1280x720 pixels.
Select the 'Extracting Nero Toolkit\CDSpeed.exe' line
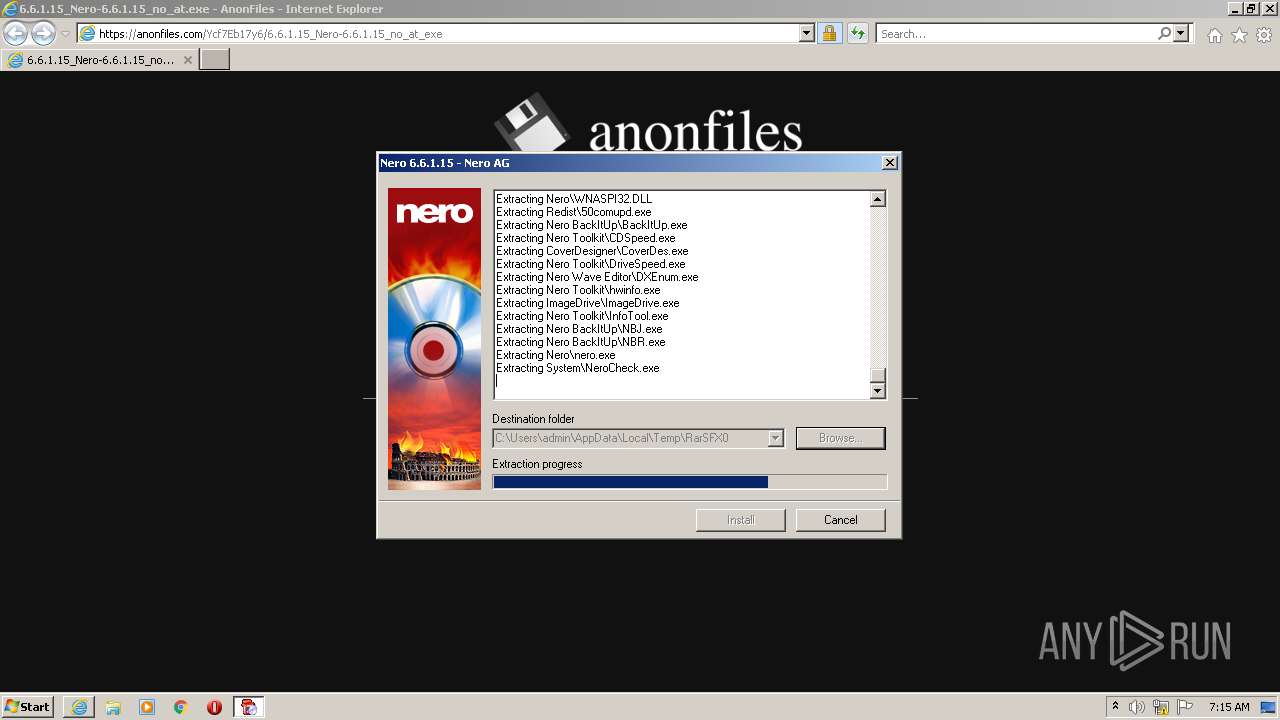(586, 238)
